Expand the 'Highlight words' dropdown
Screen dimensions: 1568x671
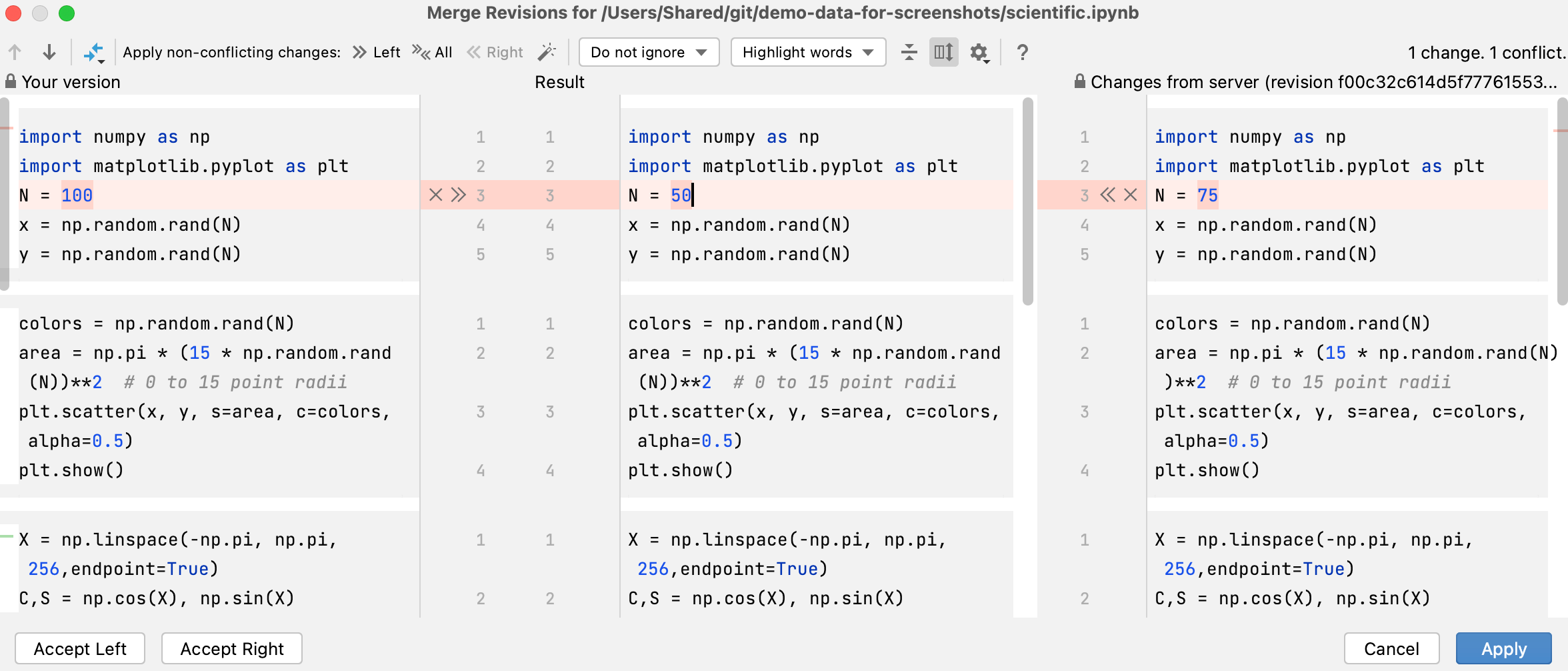point(808,52)
